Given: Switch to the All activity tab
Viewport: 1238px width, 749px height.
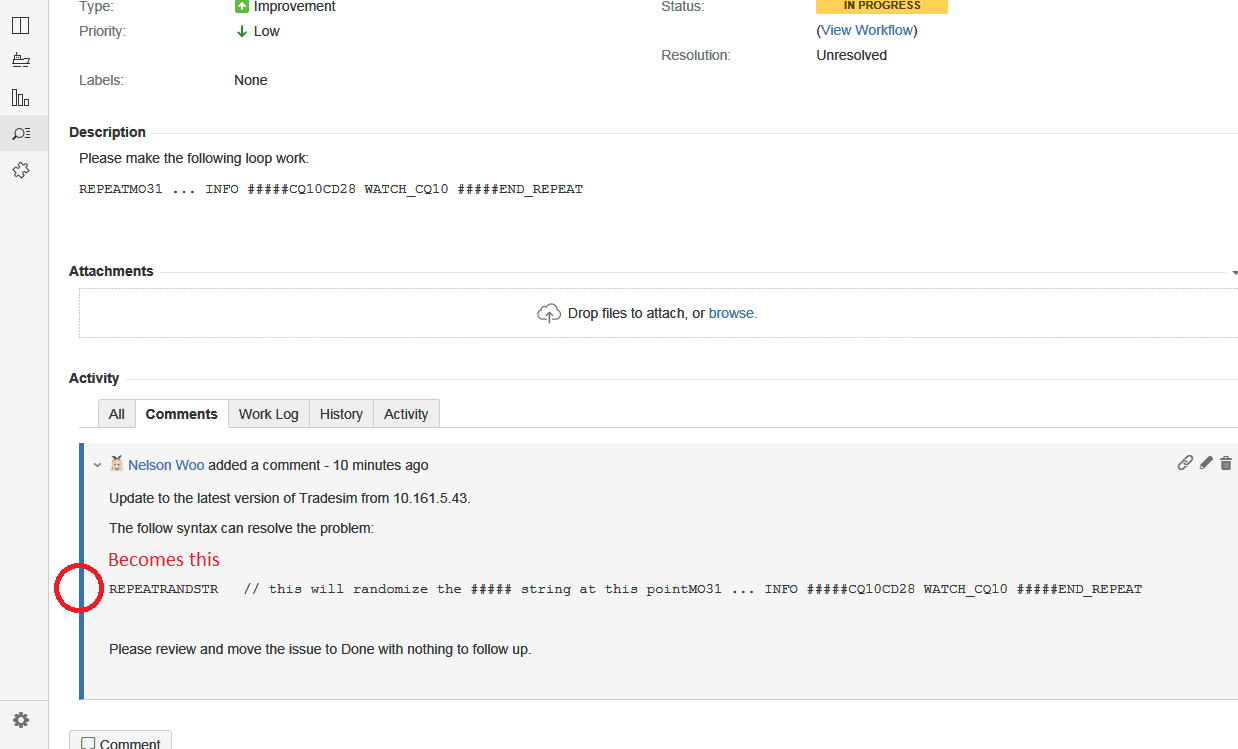Looking at the screenshot, I should [117, 414].
